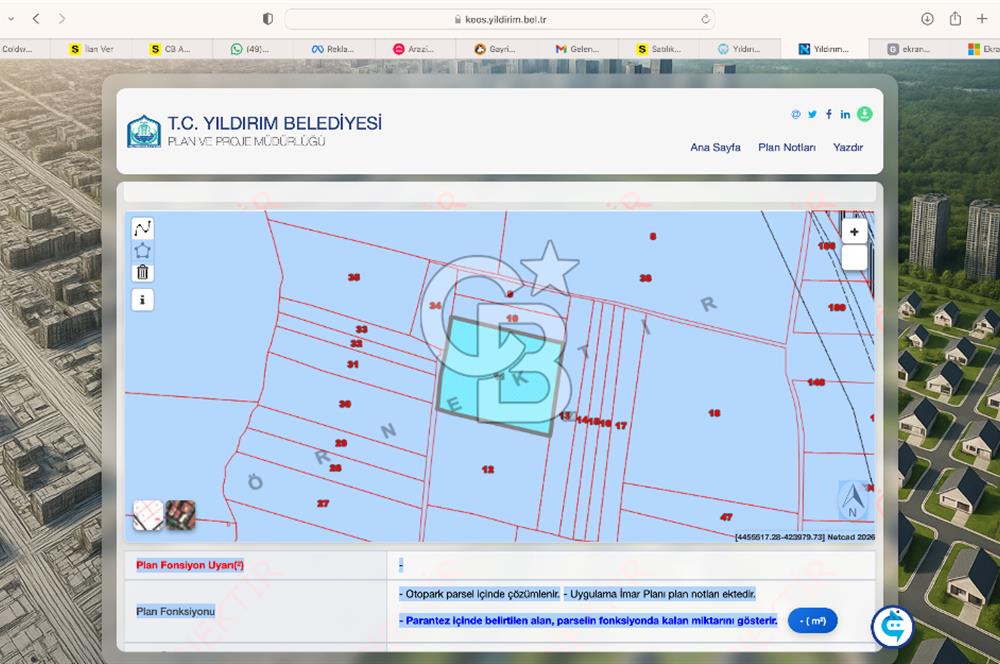1000x664 pixels.
Task: Select the polyline measure tool
Action: (x=142, y=228)
